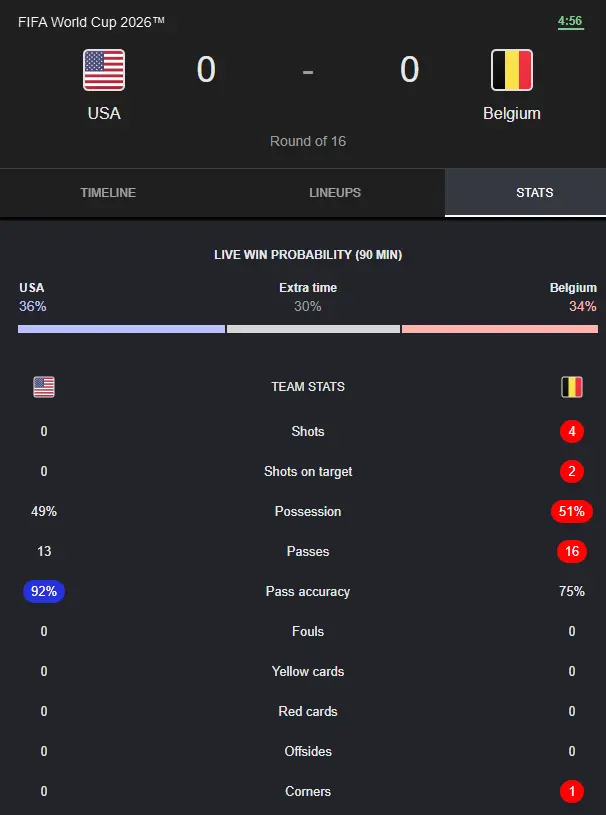Click the red Passes badge showing 16
The width and height of the screenshot is (606, 815).
tap(572, 551)
